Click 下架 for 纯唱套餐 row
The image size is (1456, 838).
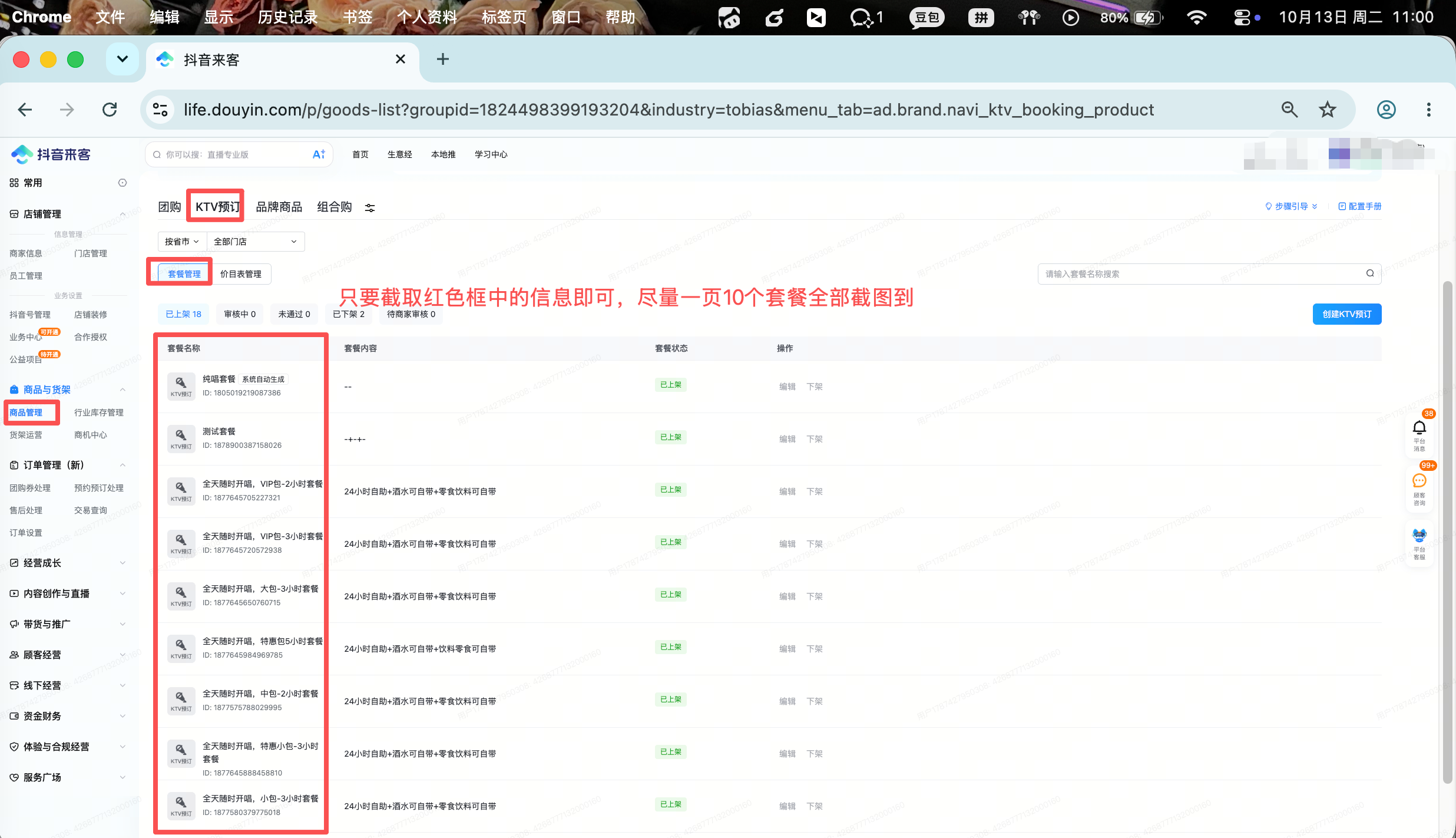[x=815, y=387]
